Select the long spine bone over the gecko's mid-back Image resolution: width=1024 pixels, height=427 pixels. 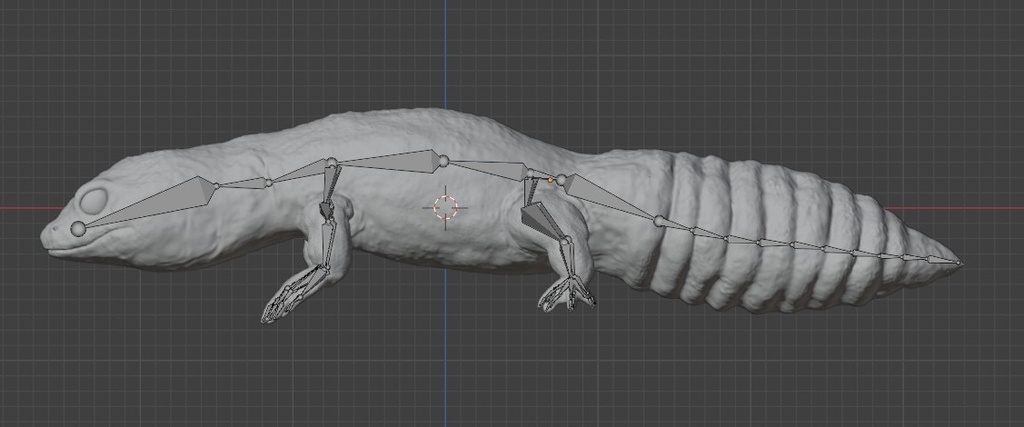coord(389,162)
